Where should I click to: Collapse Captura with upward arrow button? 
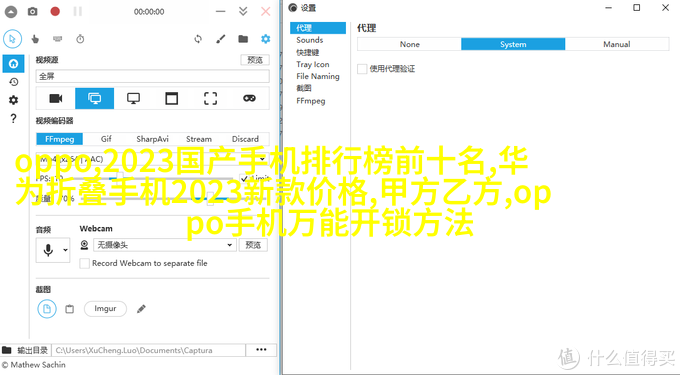coord(11,12)
